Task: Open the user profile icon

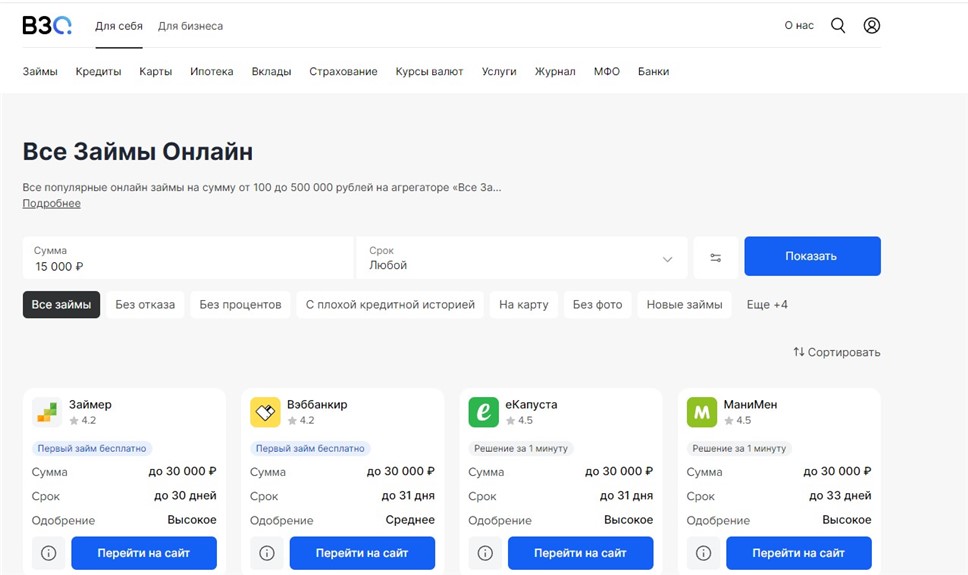Action: click(872, 25)
